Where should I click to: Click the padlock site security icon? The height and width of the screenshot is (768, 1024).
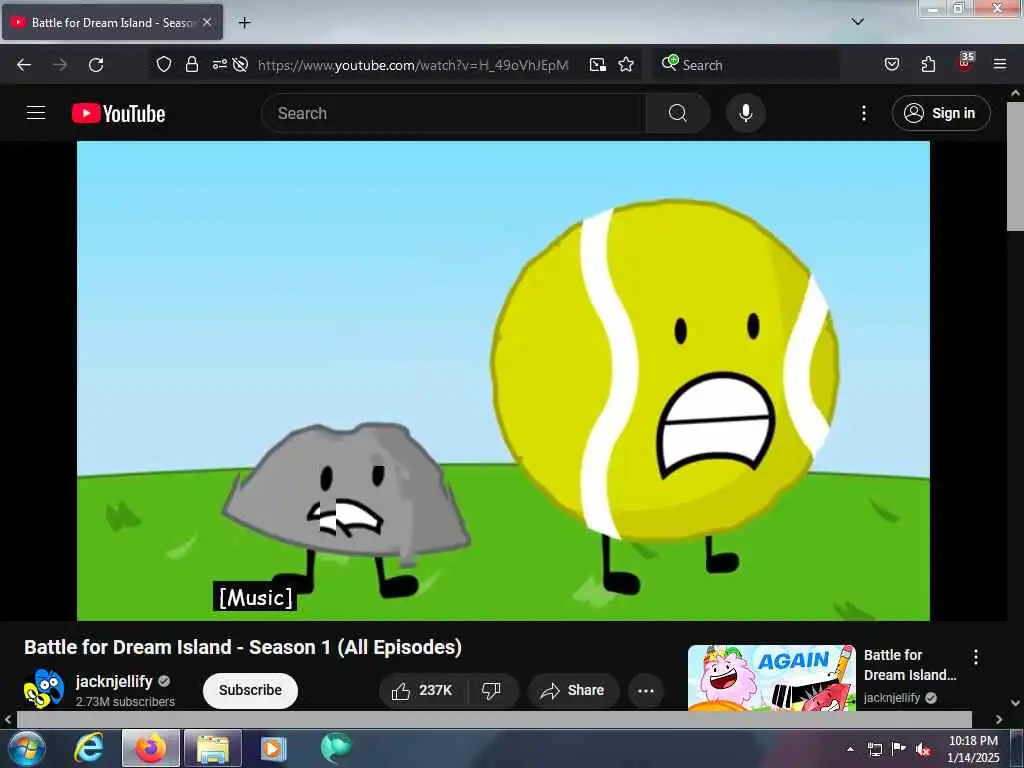pos(191,64)
